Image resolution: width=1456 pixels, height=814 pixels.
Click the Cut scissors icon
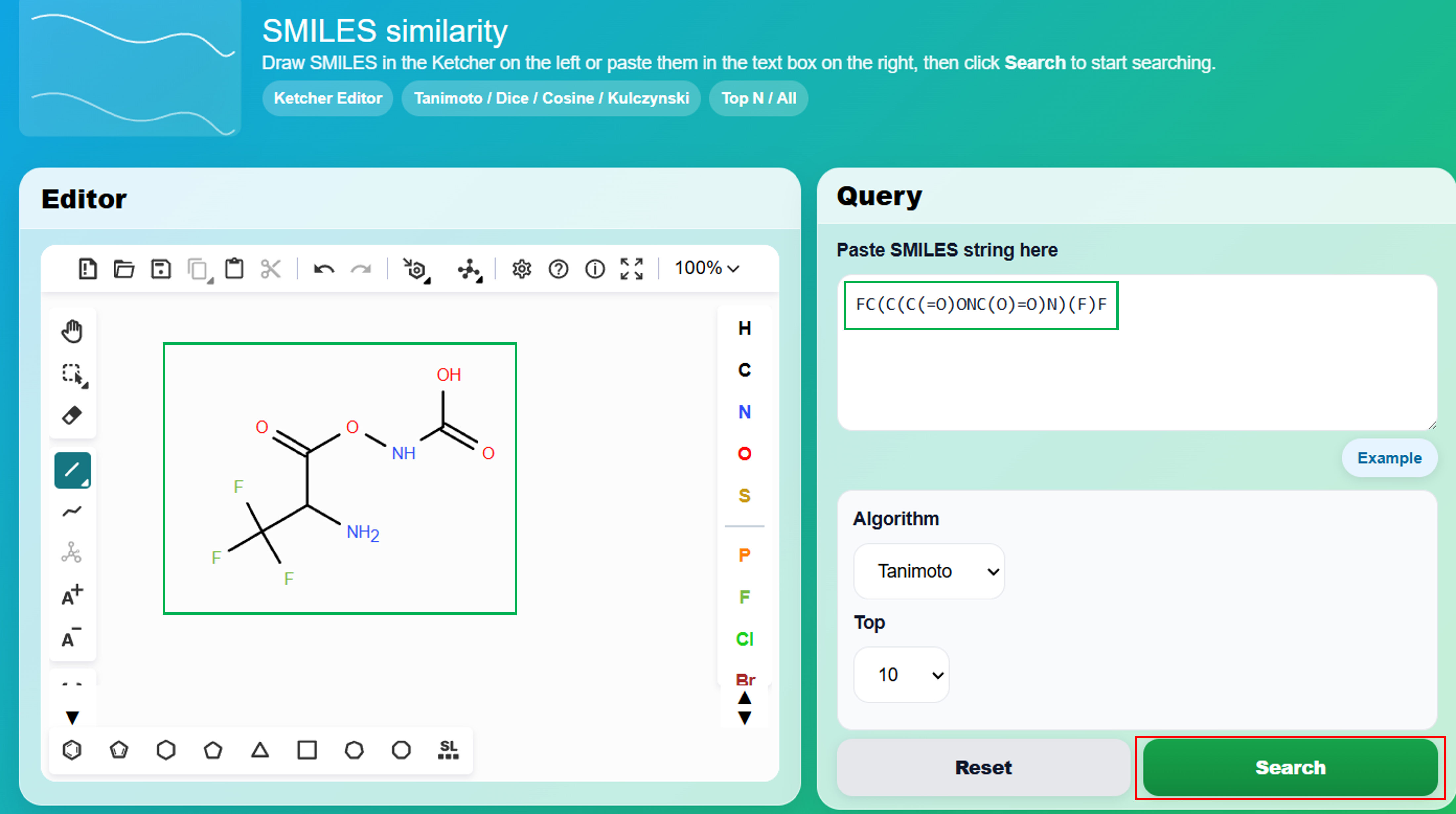pyautogui.click(x=271, y=269)
